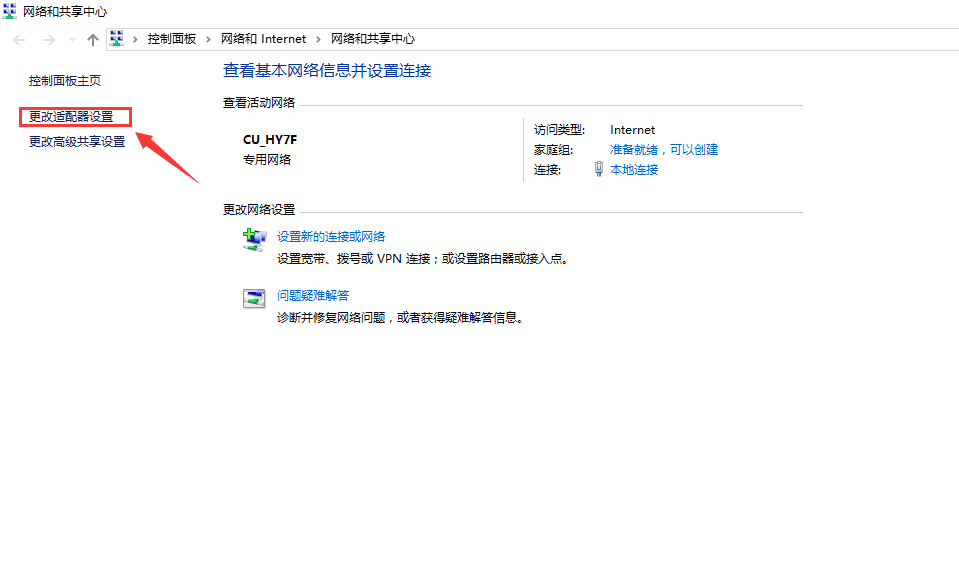This screenshot has width=959, height=566.
Task: Go up one level with up arrow
Action: coord(92,40)
